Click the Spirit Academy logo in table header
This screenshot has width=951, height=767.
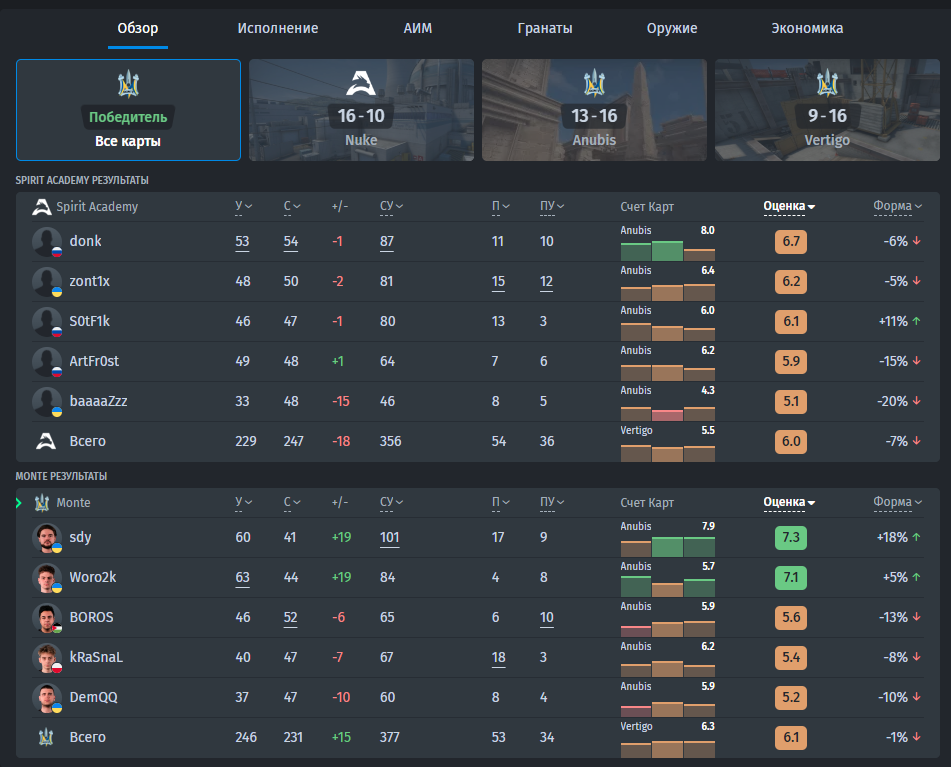pyautogui.click(x=42, y=207)
